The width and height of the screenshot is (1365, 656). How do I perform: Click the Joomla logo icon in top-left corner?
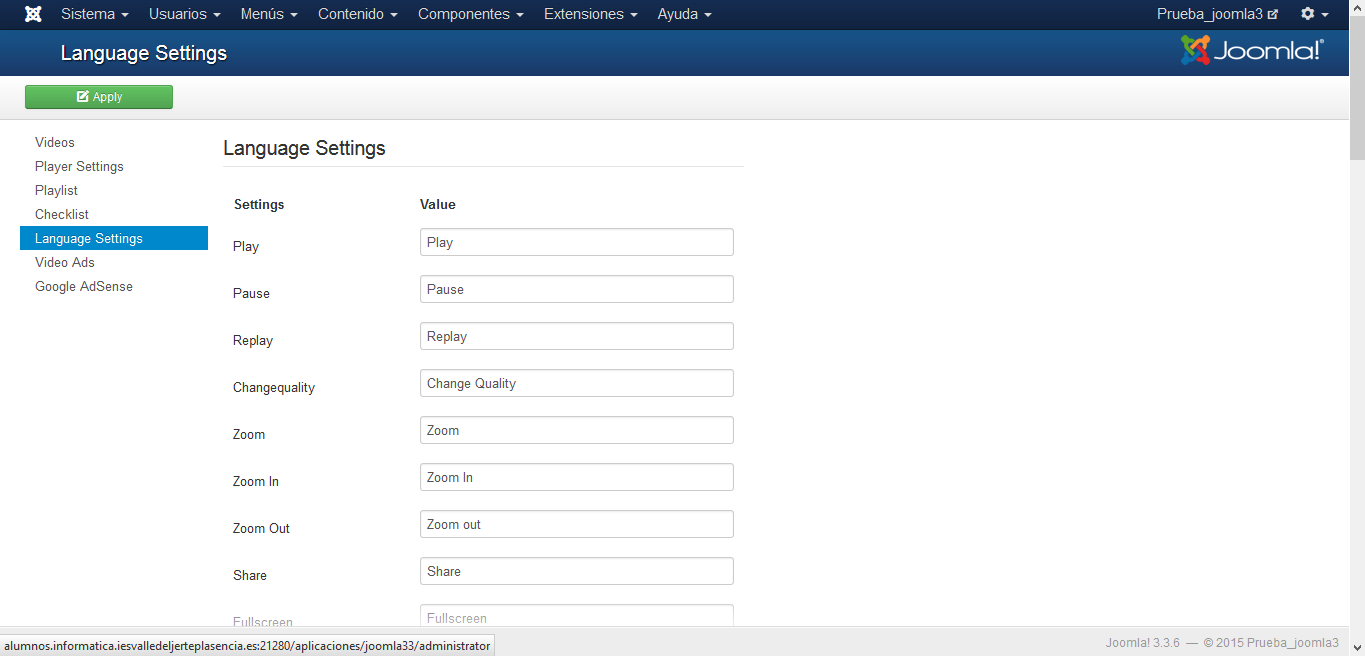coord(33,14)
